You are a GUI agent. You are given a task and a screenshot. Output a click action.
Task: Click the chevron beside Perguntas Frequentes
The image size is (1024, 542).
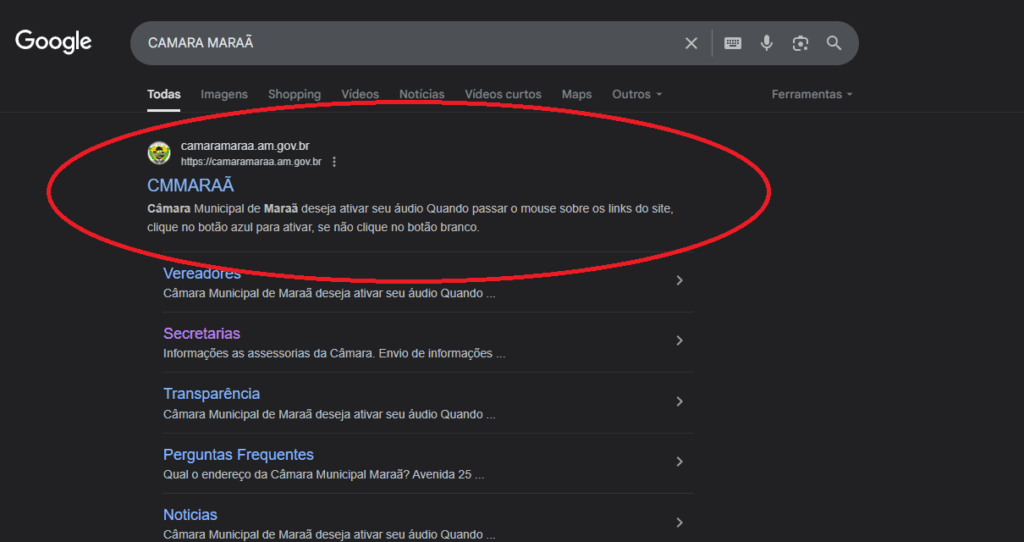(x=679, y=462)
